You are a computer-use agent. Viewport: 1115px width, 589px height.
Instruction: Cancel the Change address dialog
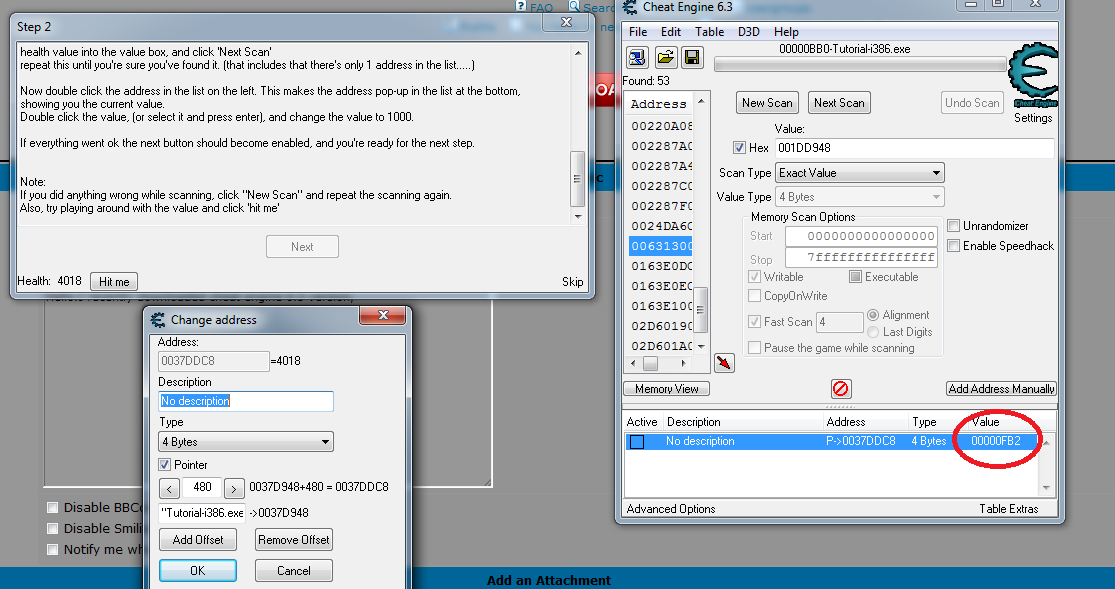coord(294,571)
